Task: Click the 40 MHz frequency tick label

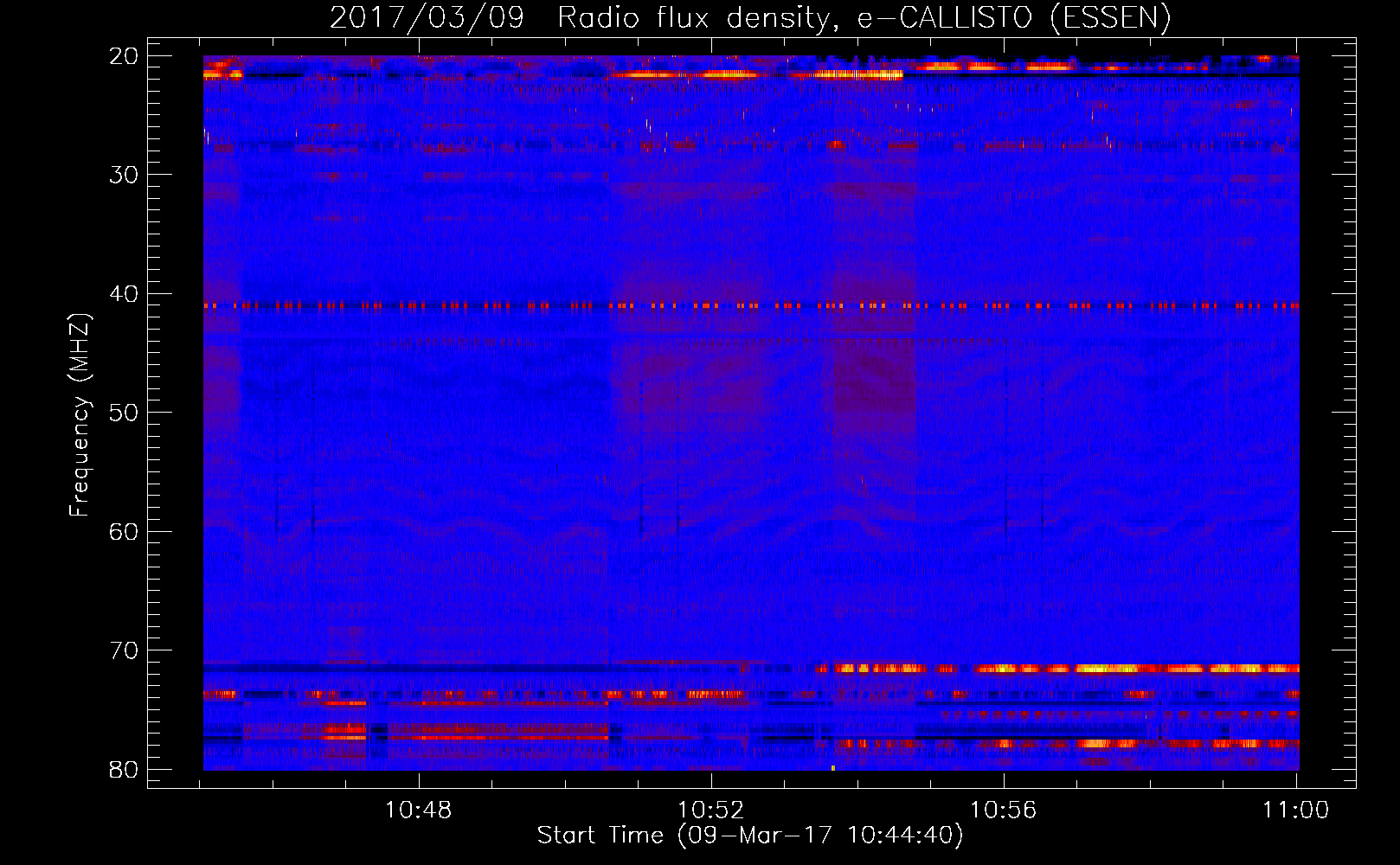Action: coord(124,294)
